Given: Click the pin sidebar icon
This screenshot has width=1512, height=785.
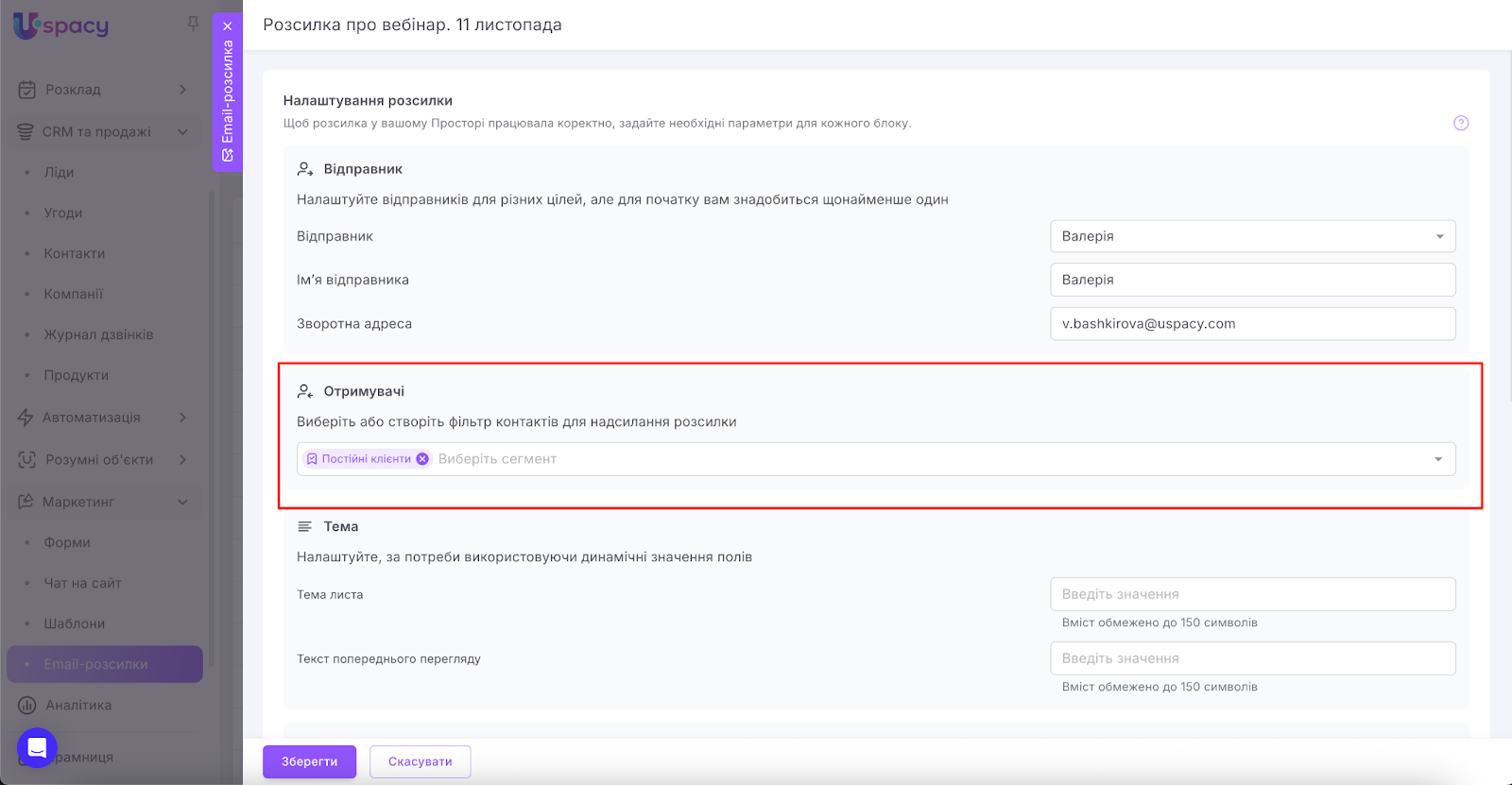Looking at the screenshot, I should (x=193, y=24).
